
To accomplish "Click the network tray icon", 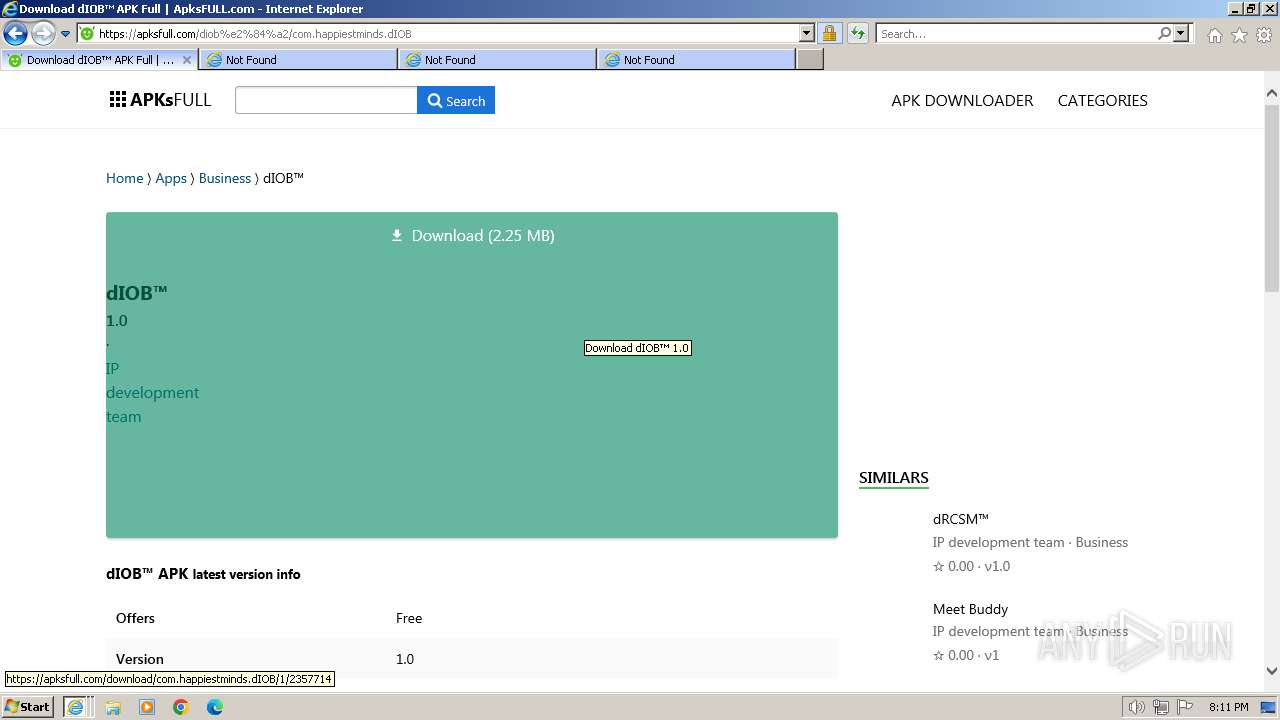I will [x=1161, y=707].
